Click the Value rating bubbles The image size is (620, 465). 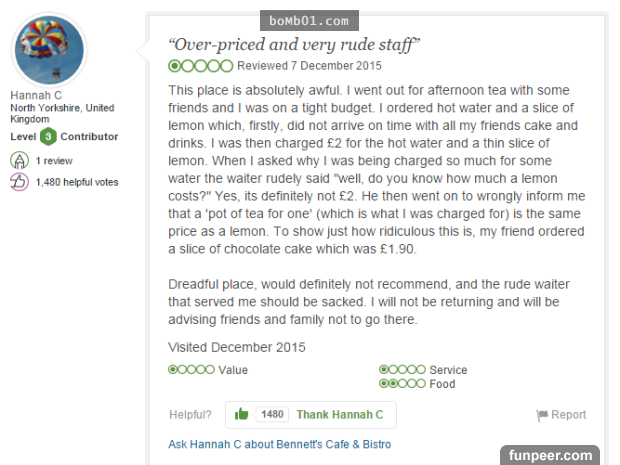pyautogui.click(x=192, y=370)
